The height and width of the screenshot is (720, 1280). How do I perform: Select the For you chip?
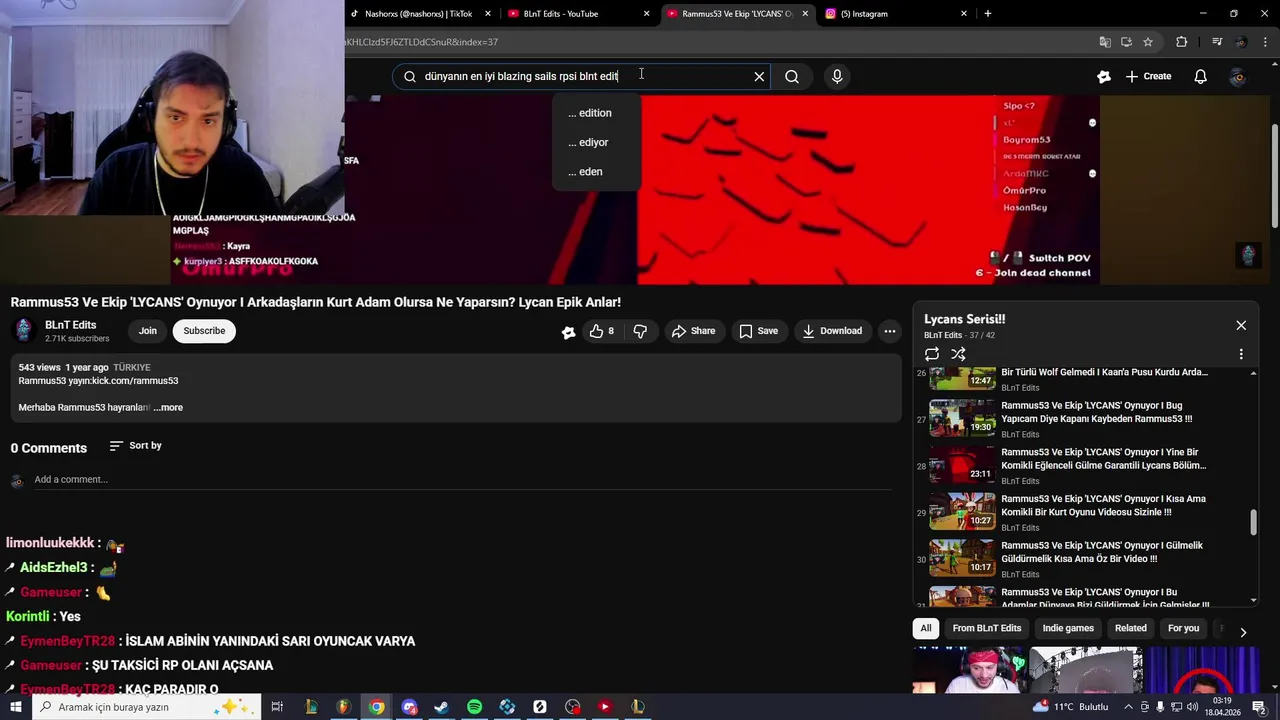(1183, 628)
